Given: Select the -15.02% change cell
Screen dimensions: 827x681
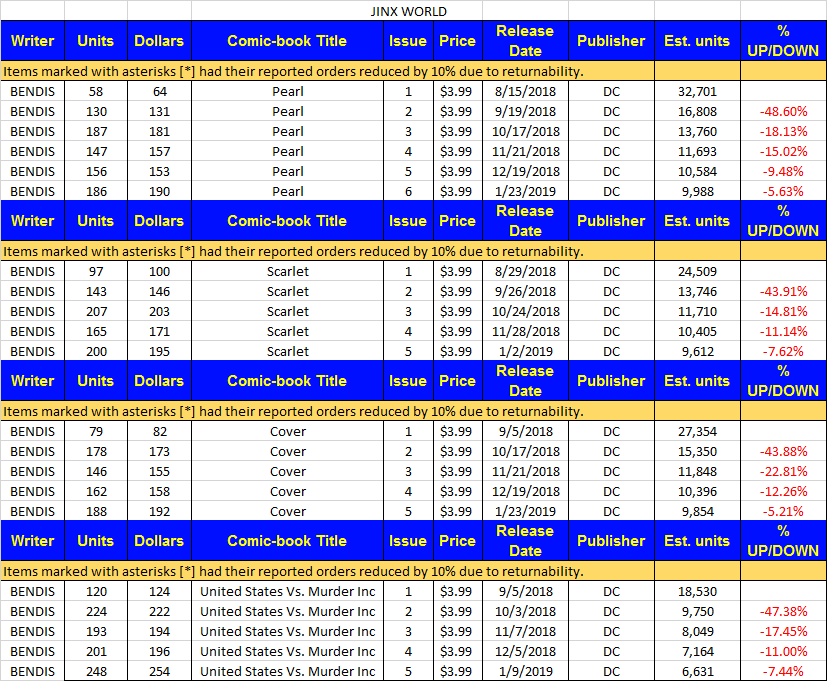Looking at the screenshot, I should pos(783,151).
